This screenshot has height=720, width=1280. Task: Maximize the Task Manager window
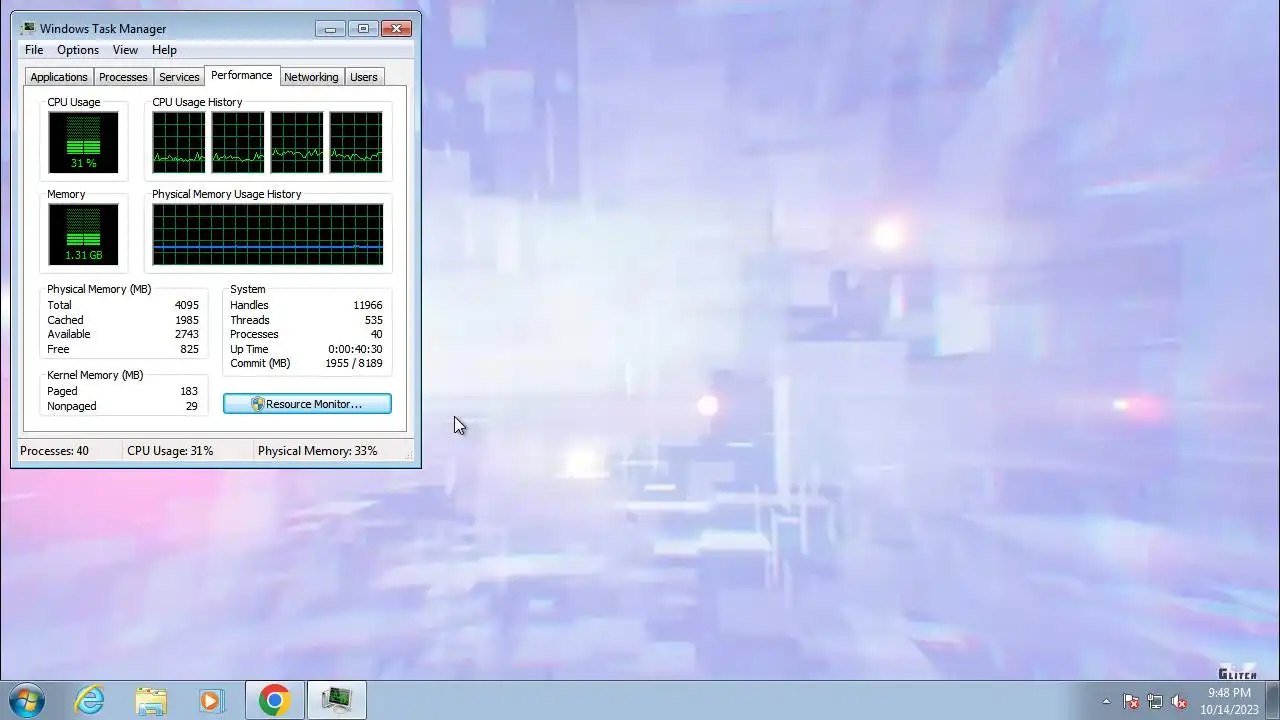pos(363,29)
